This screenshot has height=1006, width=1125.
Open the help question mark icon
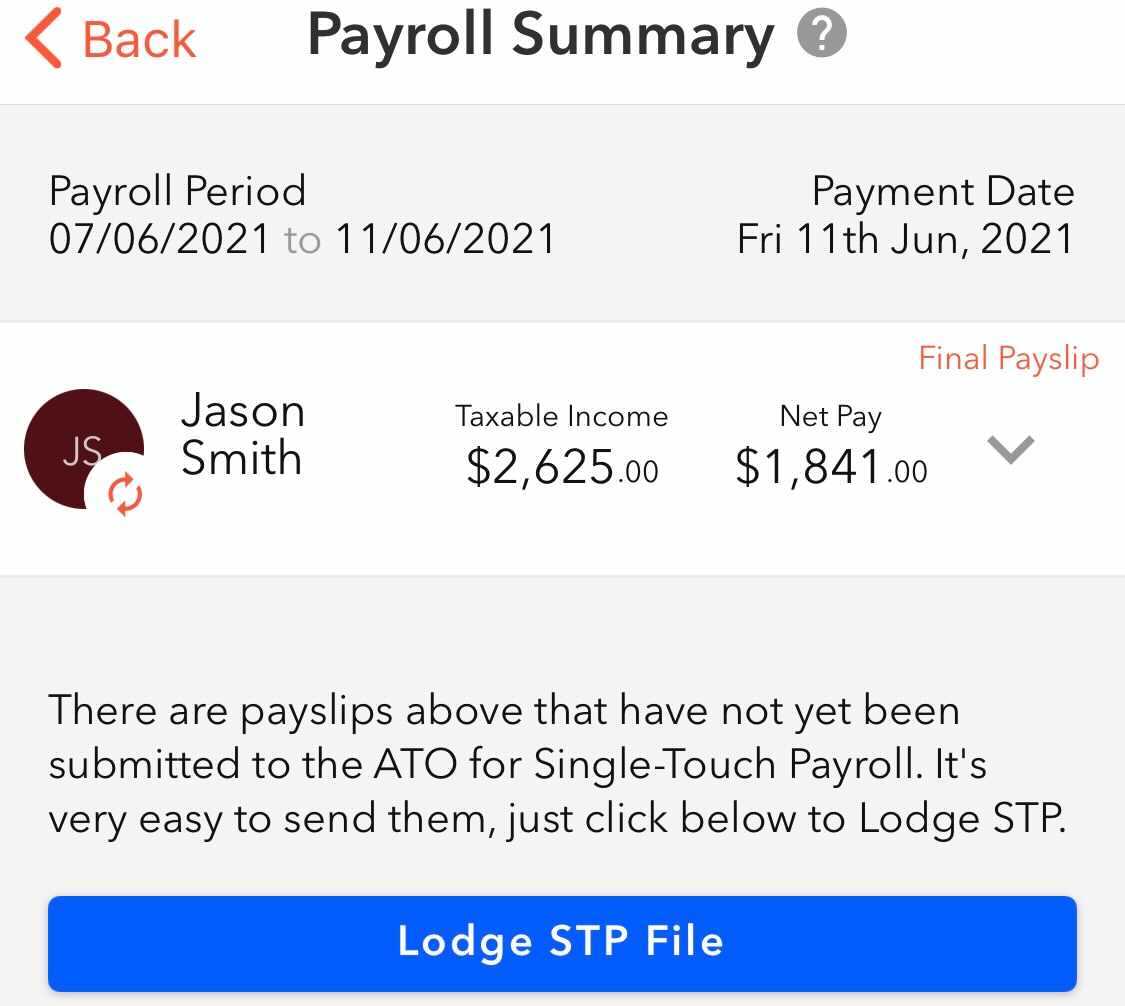[x=822, y=35]
